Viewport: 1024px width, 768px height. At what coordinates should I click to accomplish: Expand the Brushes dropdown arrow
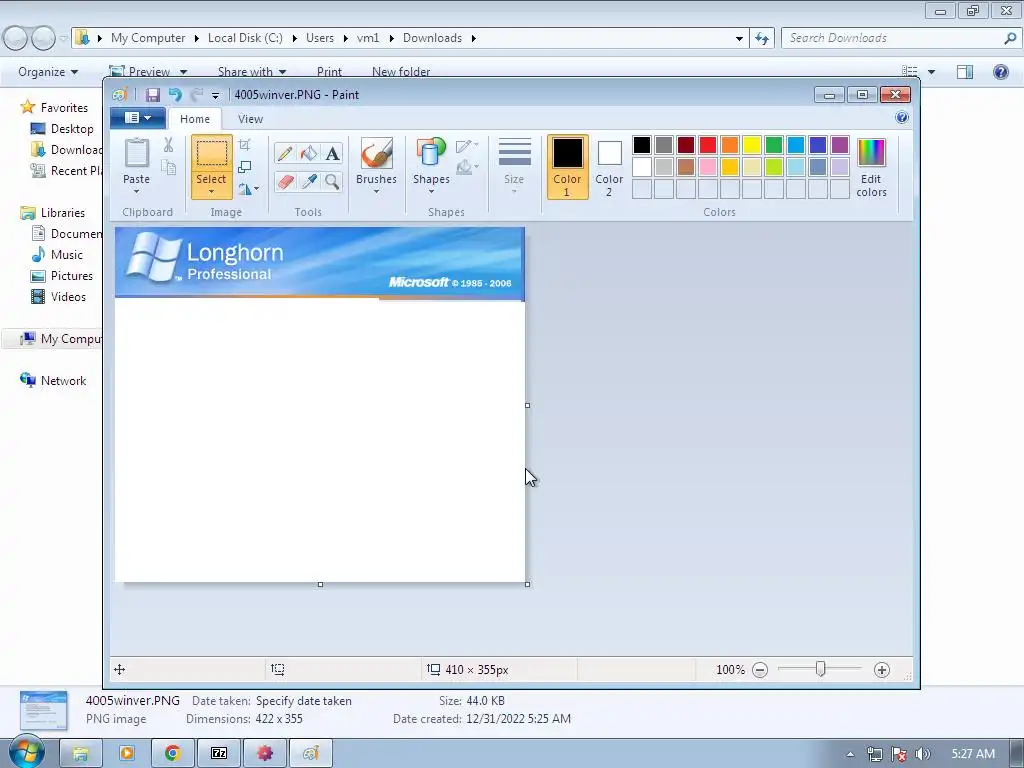pos(377,191)
